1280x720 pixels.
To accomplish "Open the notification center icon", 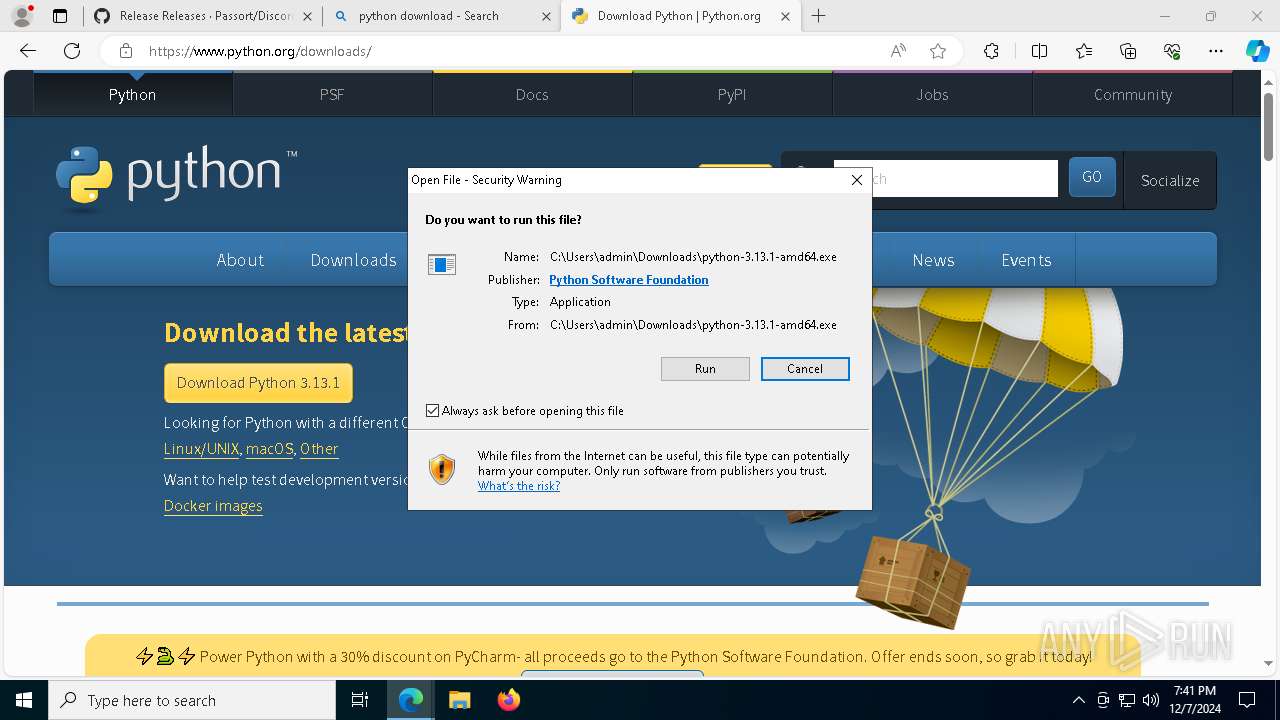I will pos(1247,700).
